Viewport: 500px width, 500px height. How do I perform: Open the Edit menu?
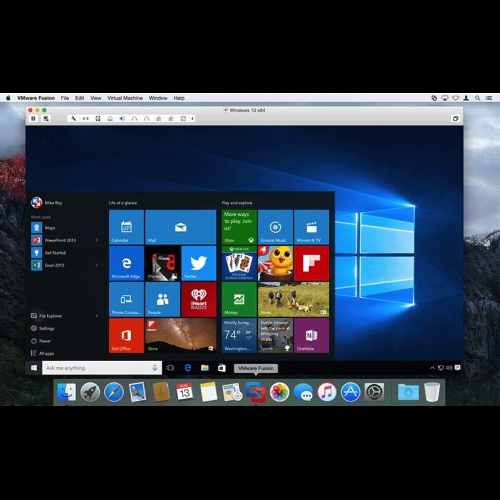[x=79, y=98]
